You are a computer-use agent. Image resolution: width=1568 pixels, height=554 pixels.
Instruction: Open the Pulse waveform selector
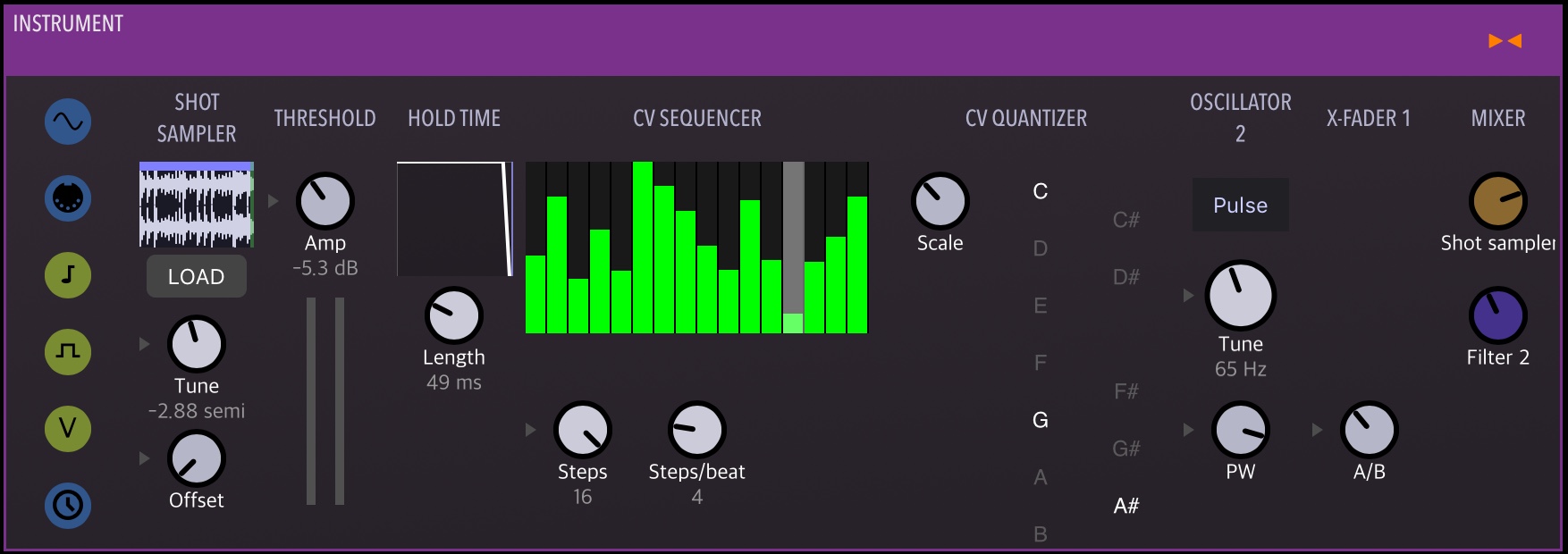click(x=1241, y=206)
